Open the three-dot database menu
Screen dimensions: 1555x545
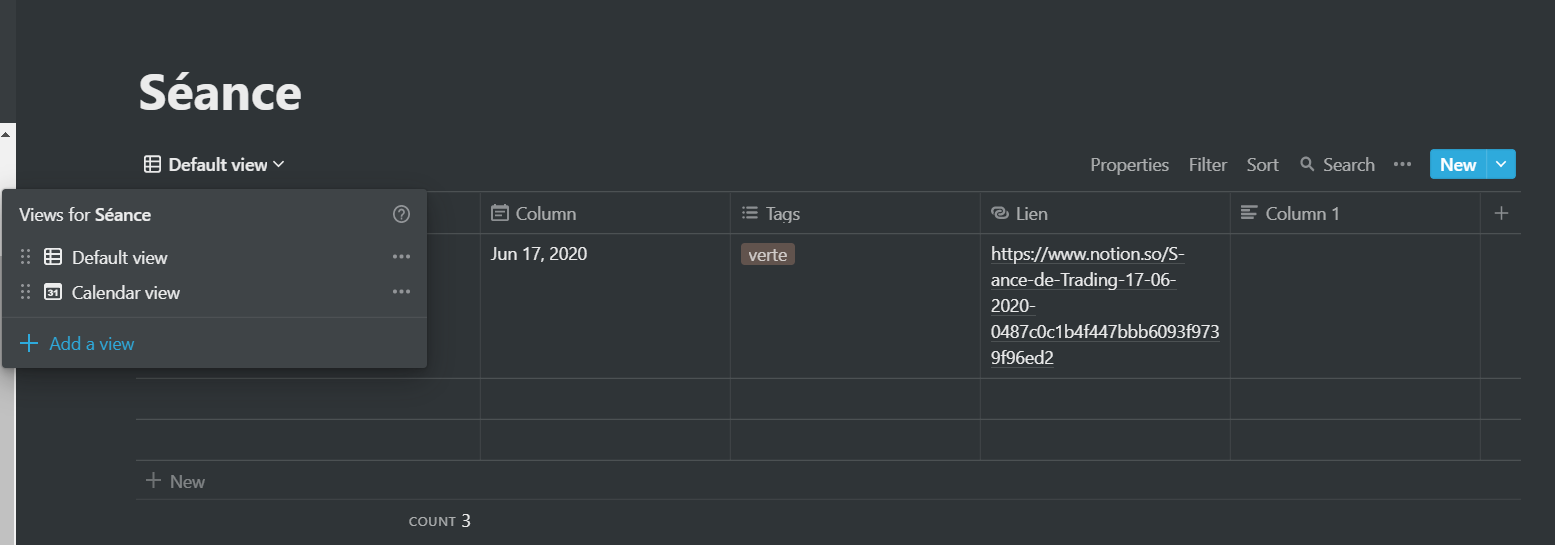click(1402, 164)
